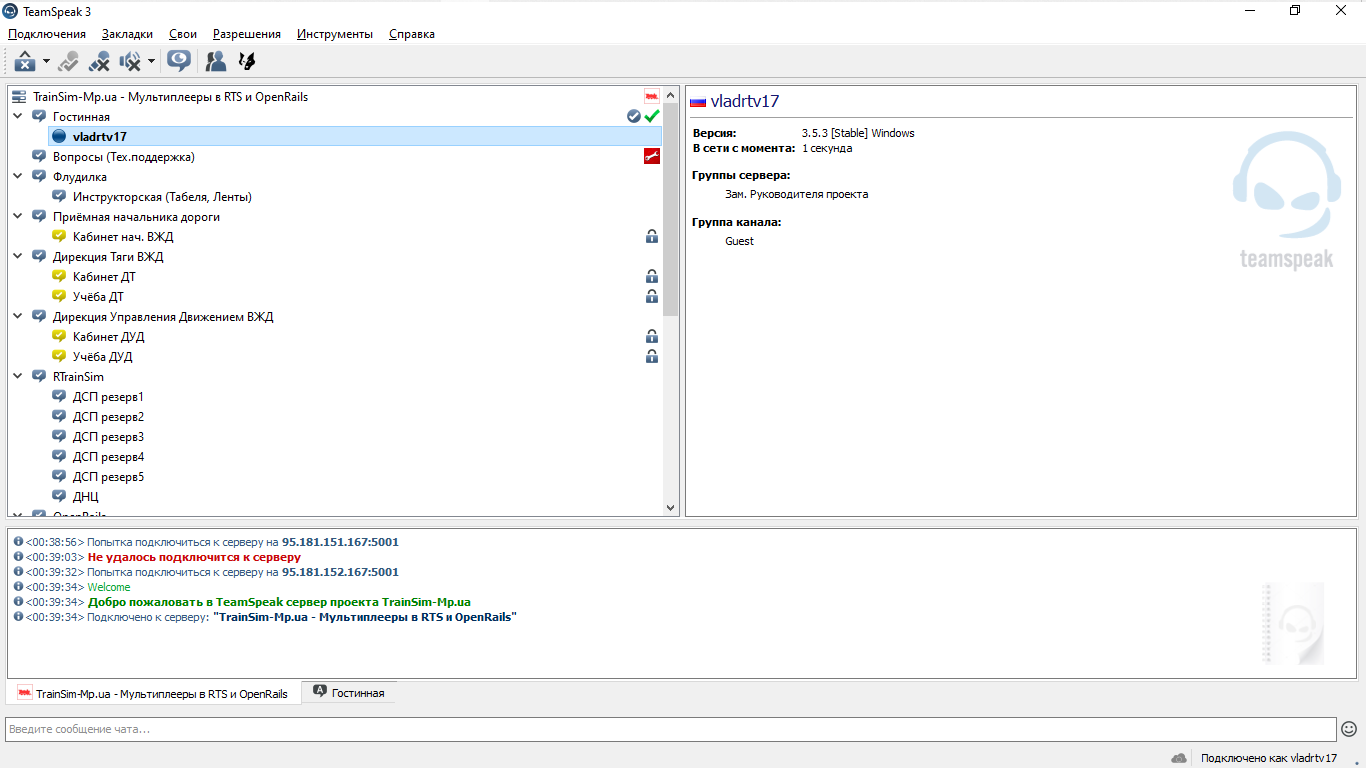Toggle away status in the toolbar

click(24, 62)
